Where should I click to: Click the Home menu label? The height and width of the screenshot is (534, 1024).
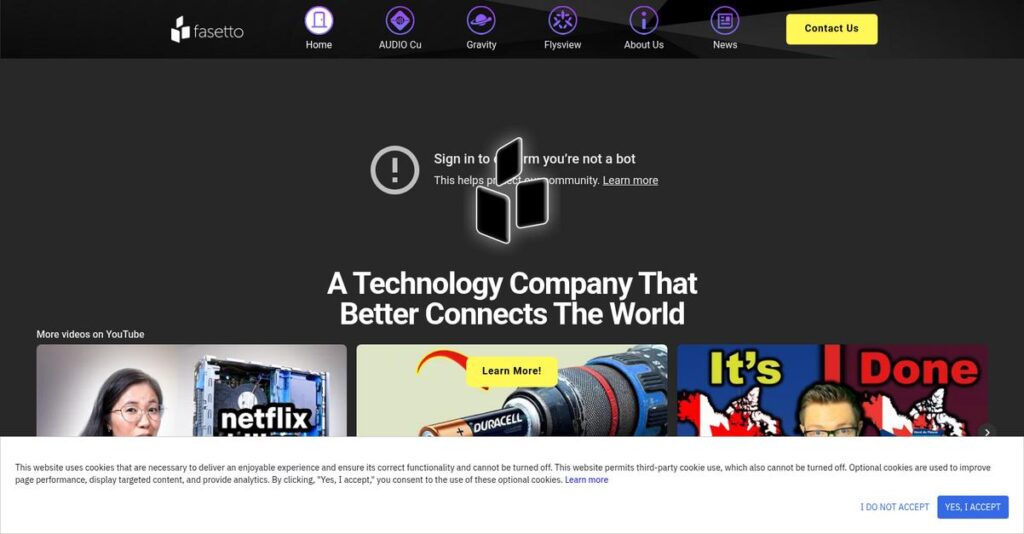319,44
